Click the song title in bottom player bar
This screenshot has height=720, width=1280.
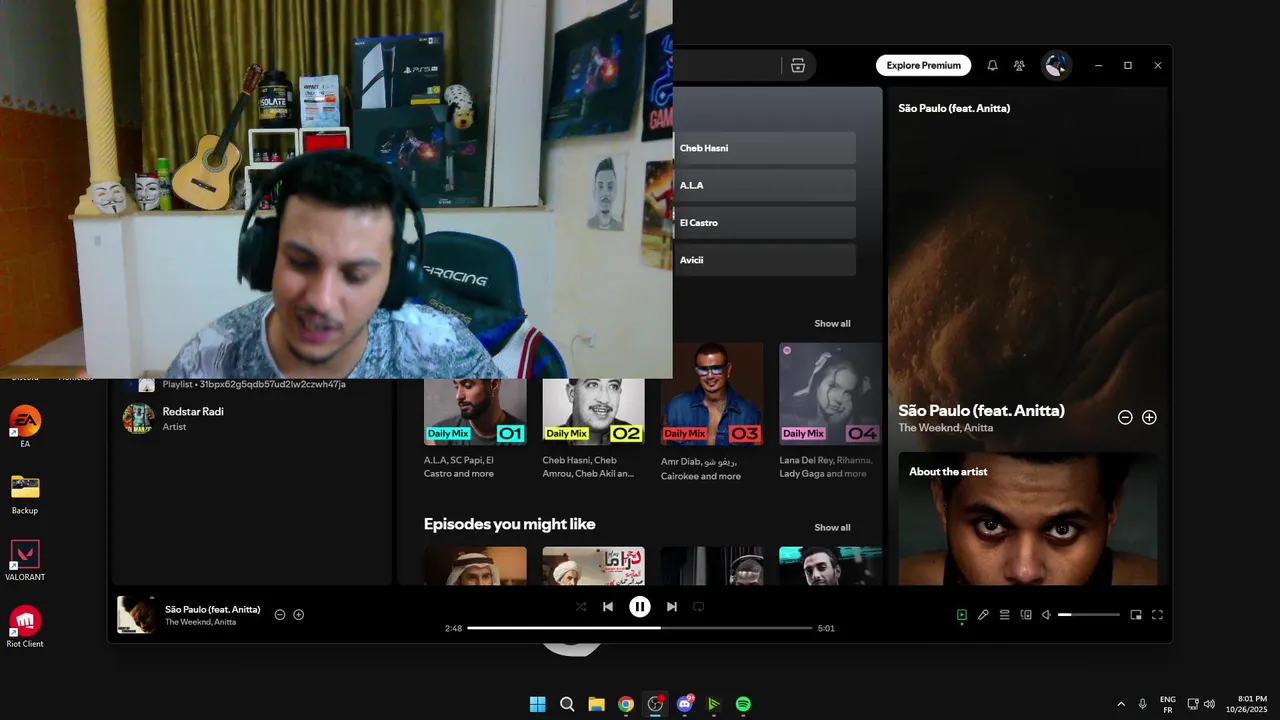click(213, 609)
